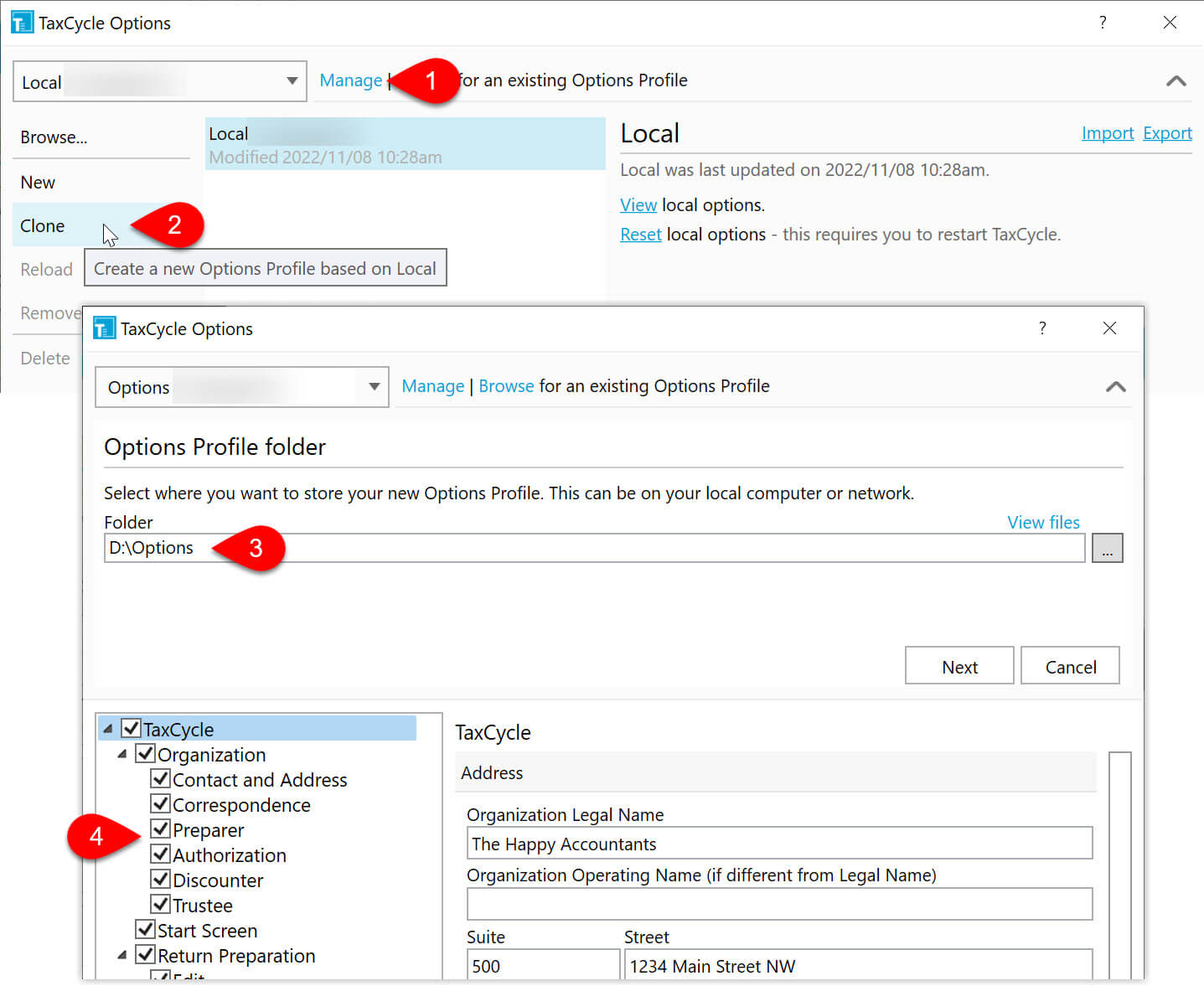The height and width of the screenshot is (986, 1204).
Task: Click the Organization Operating Name field
Action: pos(779,904)
